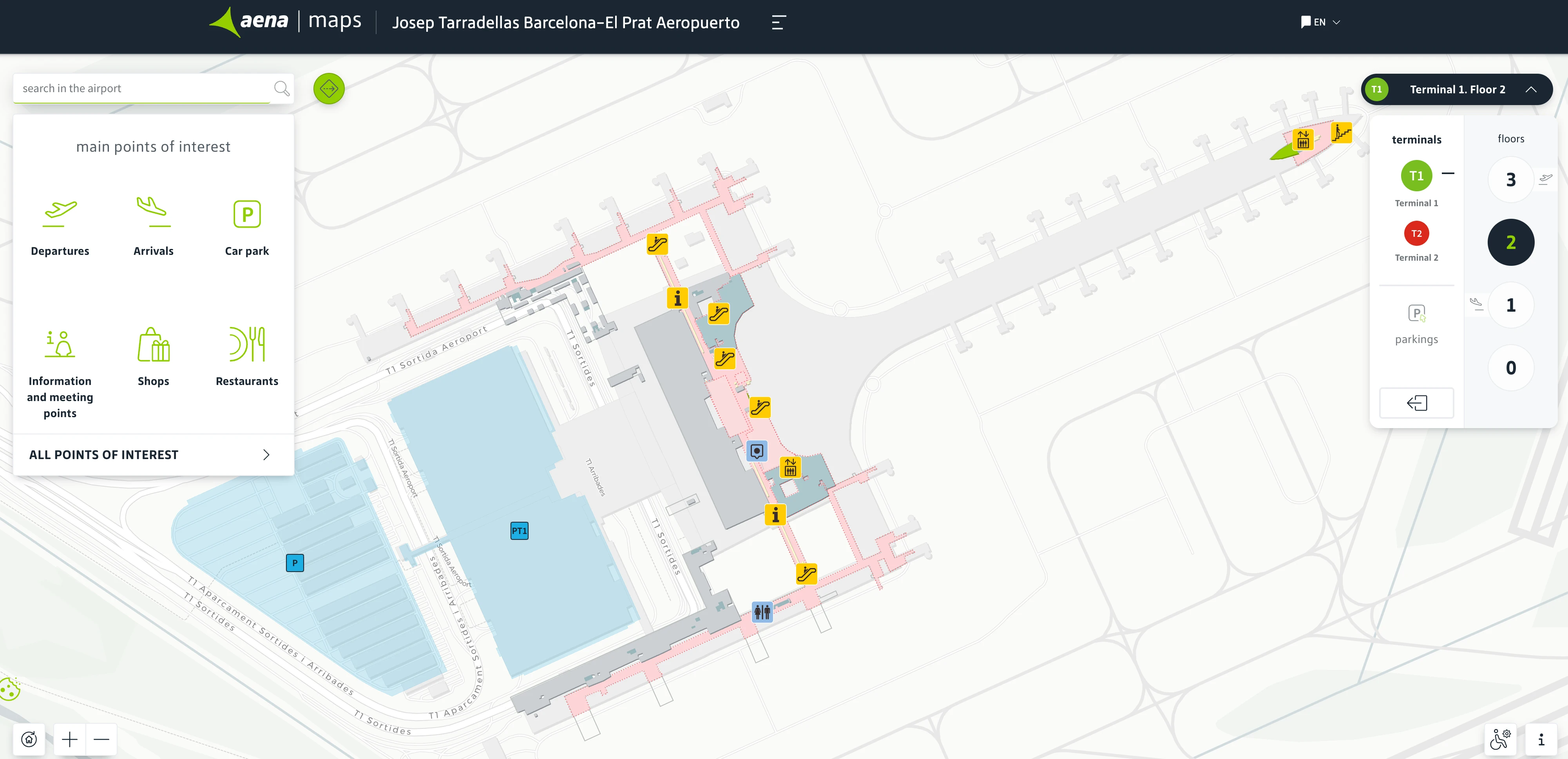Click the parkings icon in the terminals panel

pyautogui.click(x=1416, y=314)
